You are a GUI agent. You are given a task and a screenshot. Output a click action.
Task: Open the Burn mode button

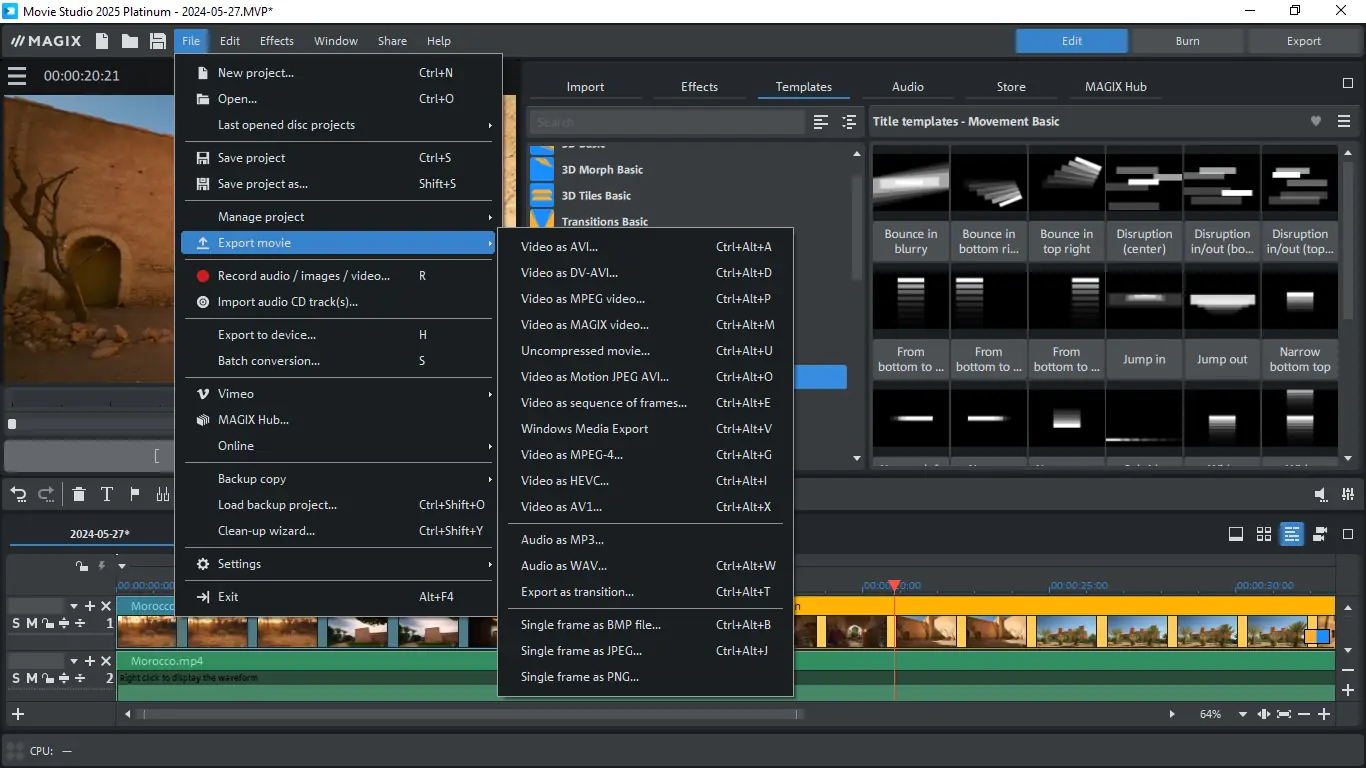[x=1187, y=41]
